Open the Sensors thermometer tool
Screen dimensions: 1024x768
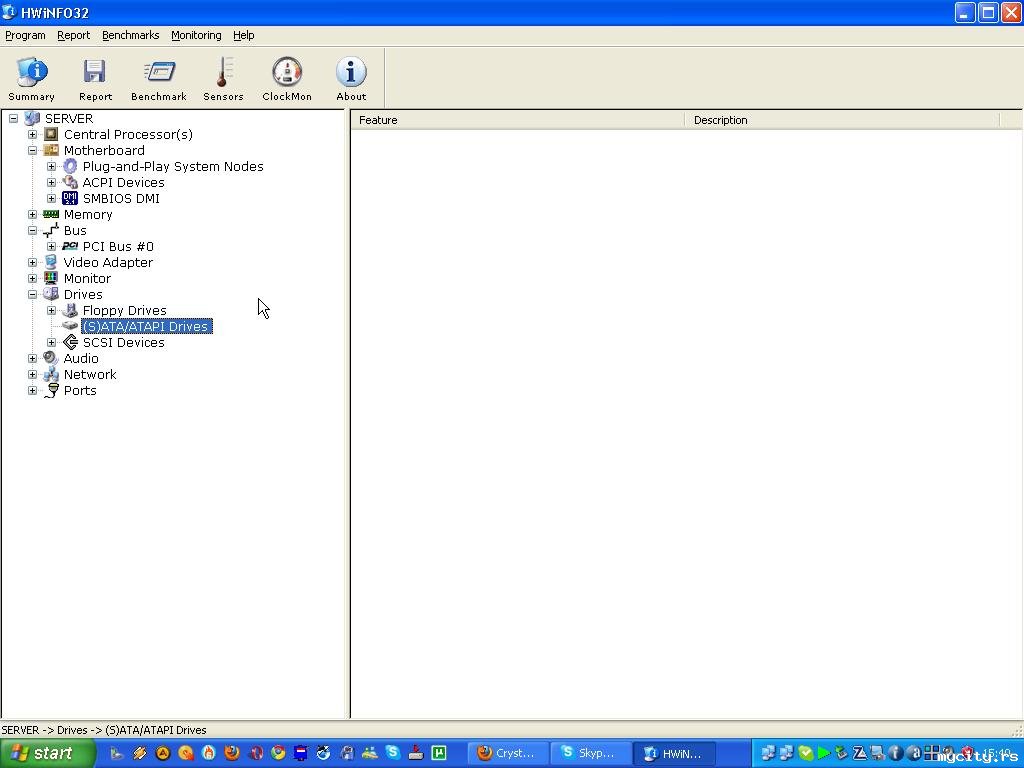point(223,78)
